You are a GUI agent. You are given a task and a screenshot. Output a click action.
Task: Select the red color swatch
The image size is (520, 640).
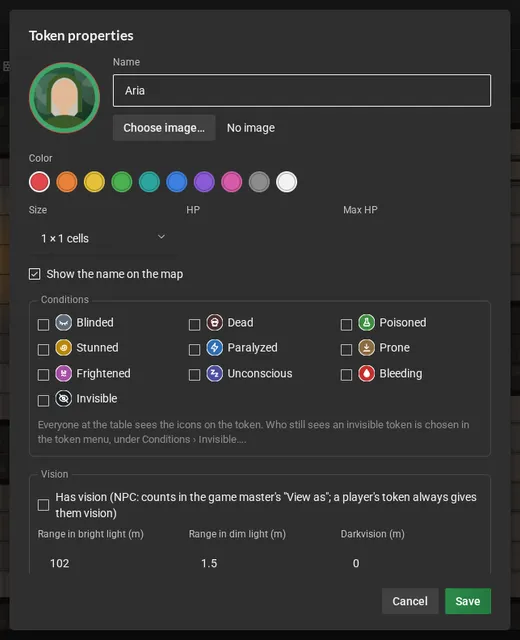[40, 182]
